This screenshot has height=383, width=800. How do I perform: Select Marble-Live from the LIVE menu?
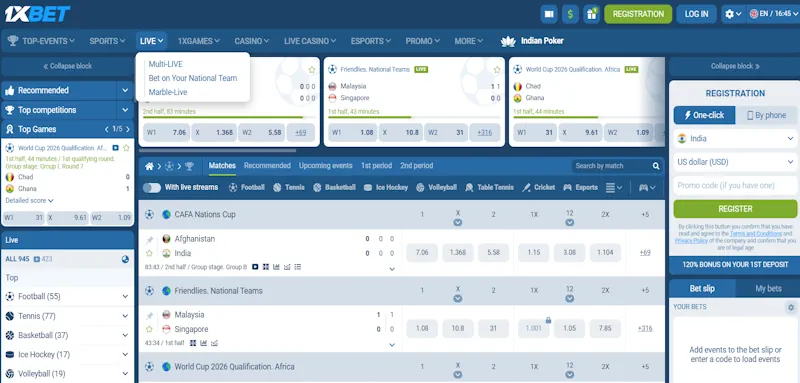coord(168,92)
